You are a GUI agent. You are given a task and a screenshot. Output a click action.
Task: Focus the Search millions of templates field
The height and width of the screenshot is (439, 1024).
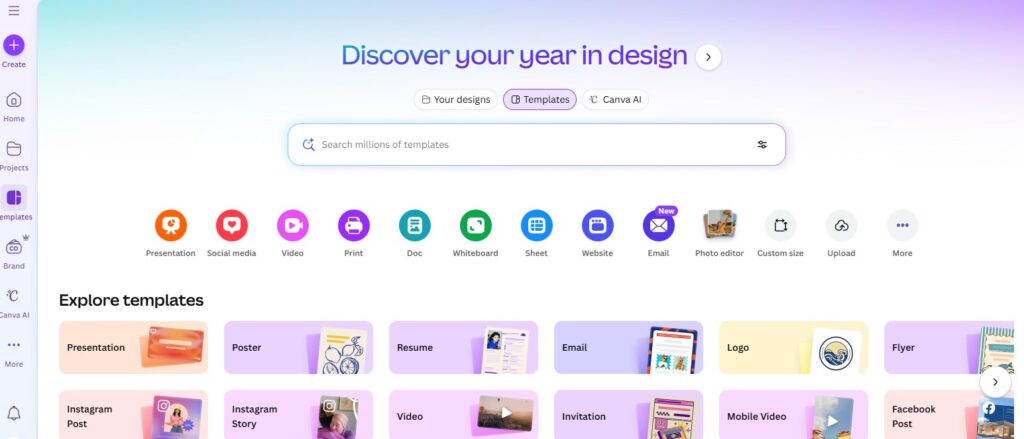(536, 144)
